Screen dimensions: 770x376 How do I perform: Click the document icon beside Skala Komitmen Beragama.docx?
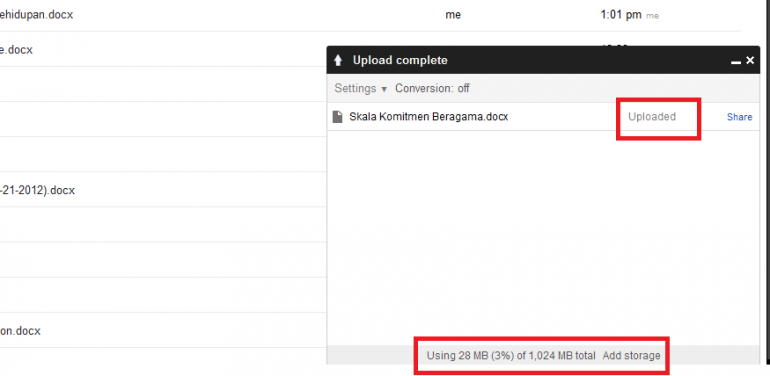(x=337, y=117)
